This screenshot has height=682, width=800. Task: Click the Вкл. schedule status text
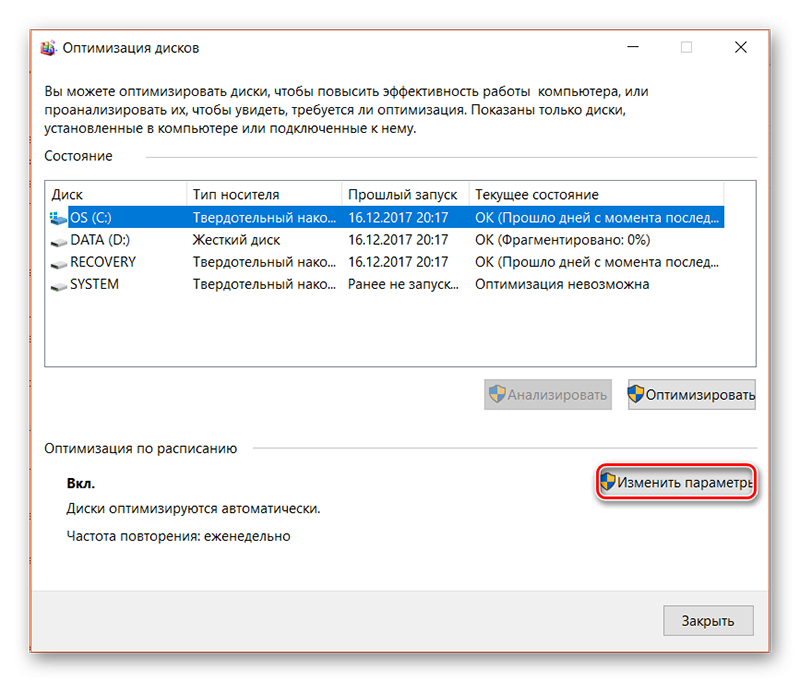(81, 483)
